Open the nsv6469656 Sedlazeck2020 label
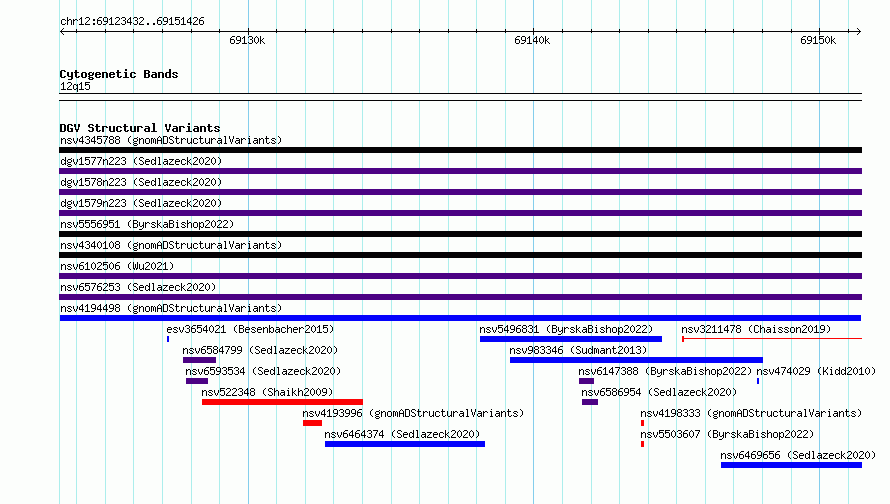Viewport: 890px width, 504px height. [798, 455]
